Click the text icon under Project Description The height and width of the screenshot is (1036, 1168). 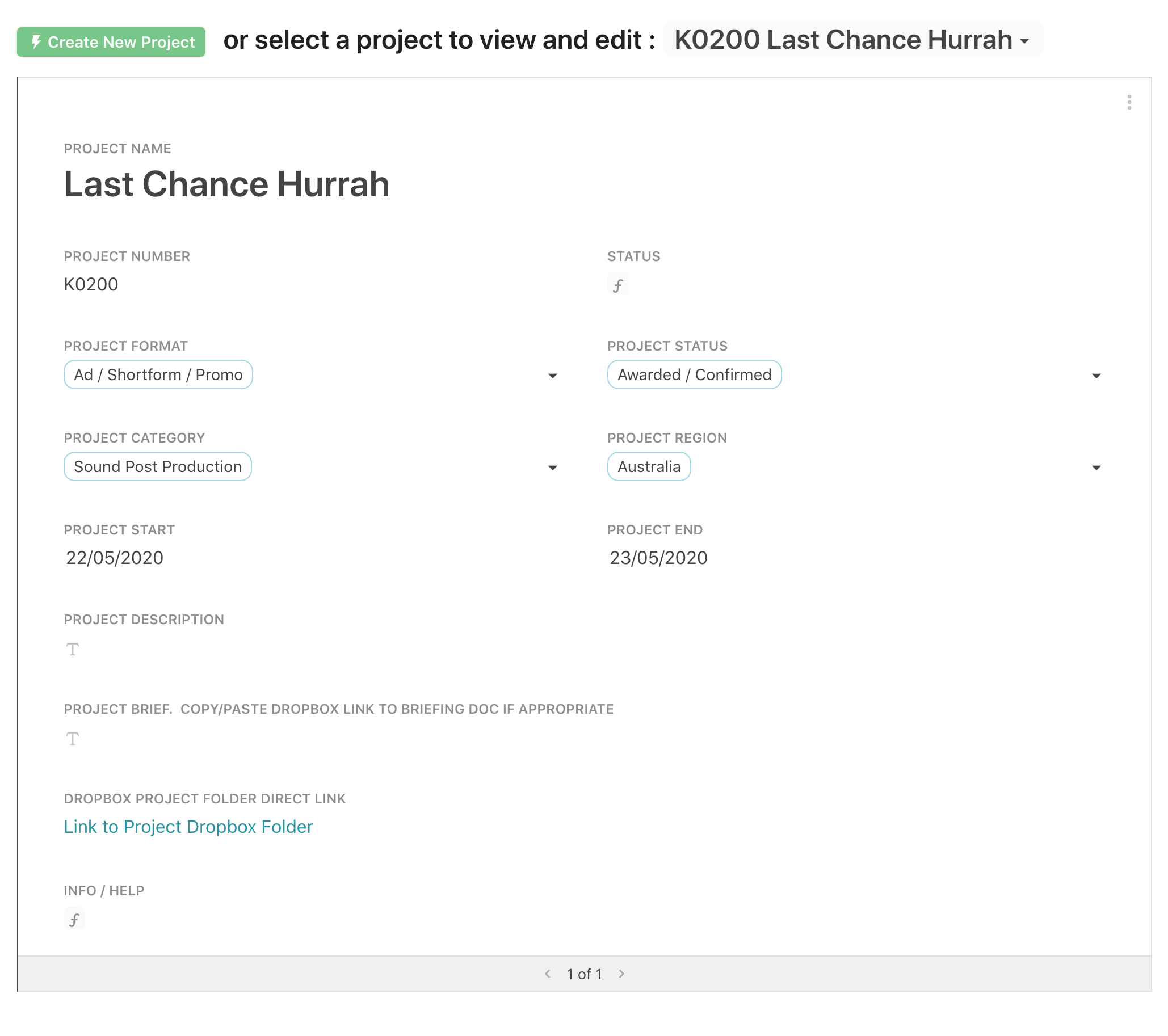(72, 650)
